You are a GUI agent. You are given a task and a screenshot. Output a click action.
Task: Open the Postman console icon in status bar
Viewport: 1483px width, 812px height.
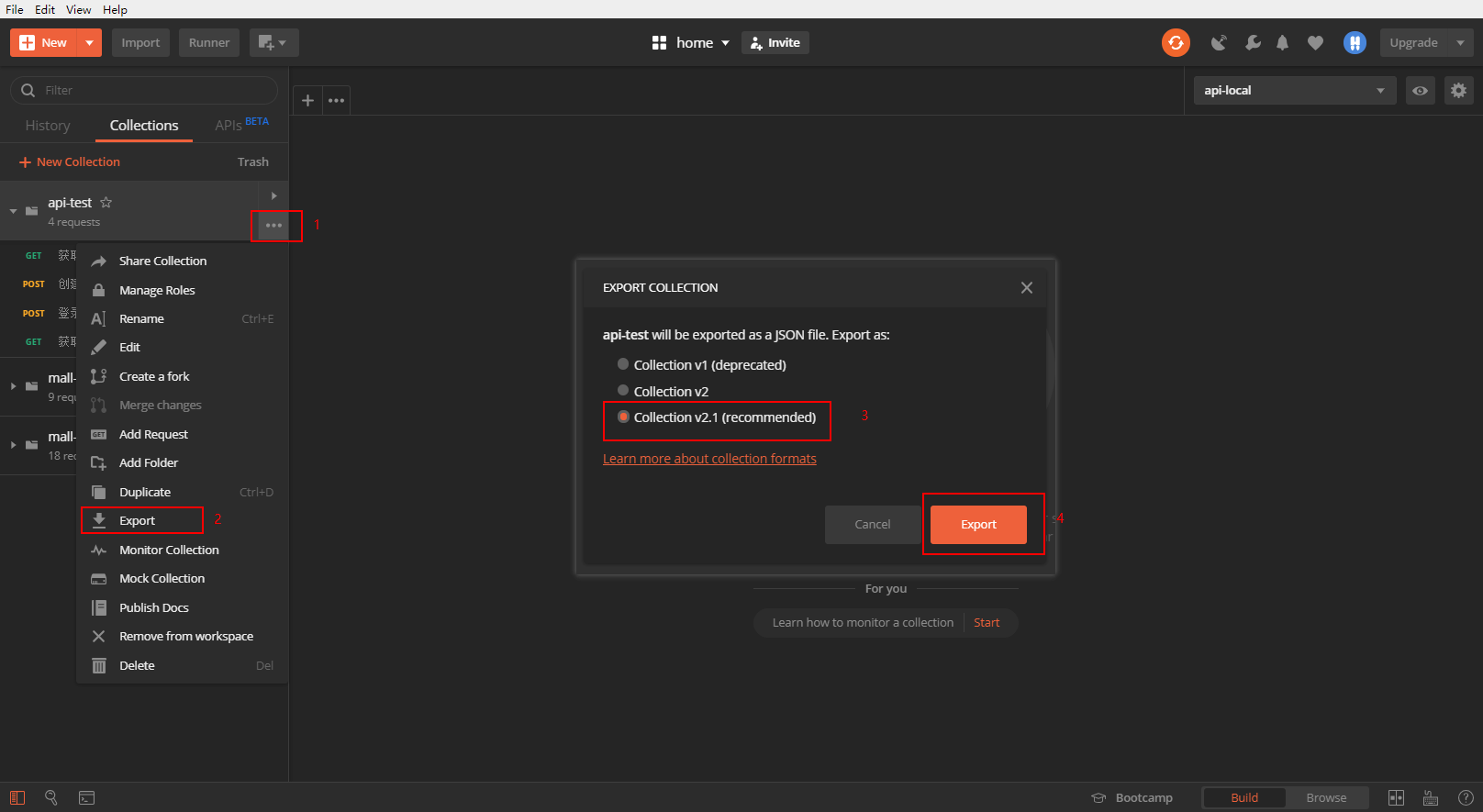tap(87, 797)
